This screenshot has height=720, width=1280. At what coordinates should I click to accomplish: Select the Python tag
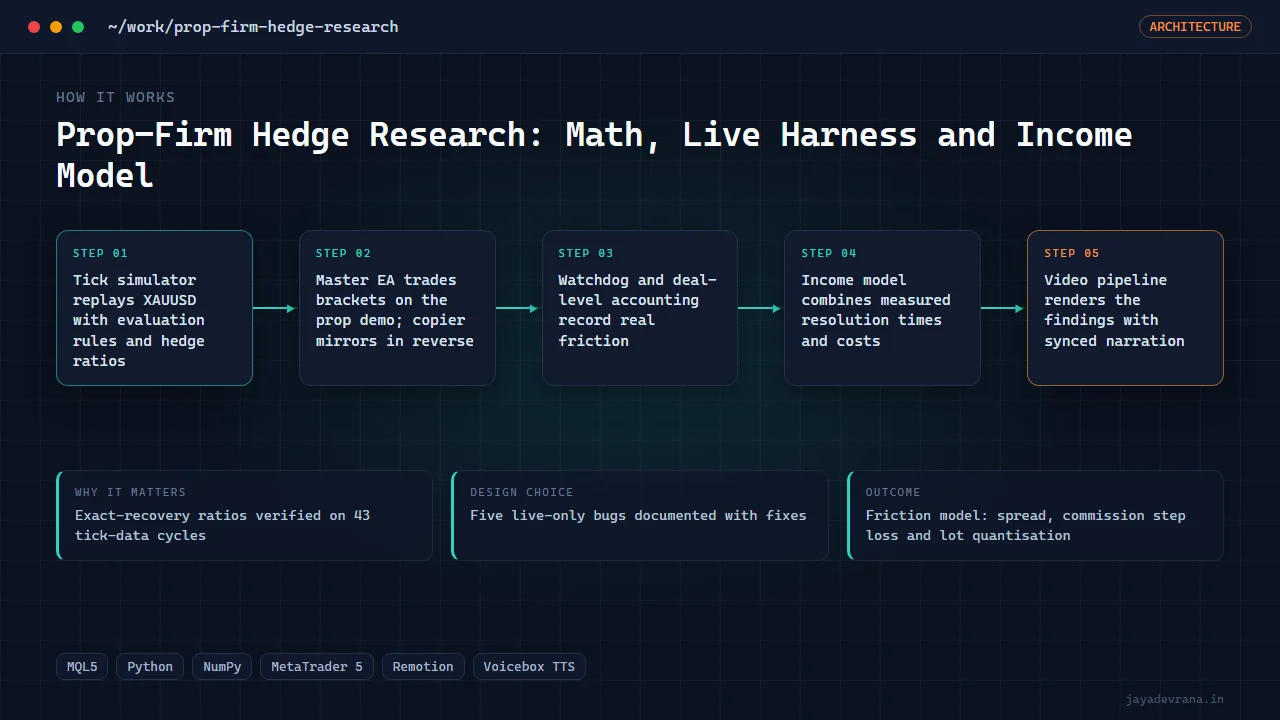tap(150, 667)
